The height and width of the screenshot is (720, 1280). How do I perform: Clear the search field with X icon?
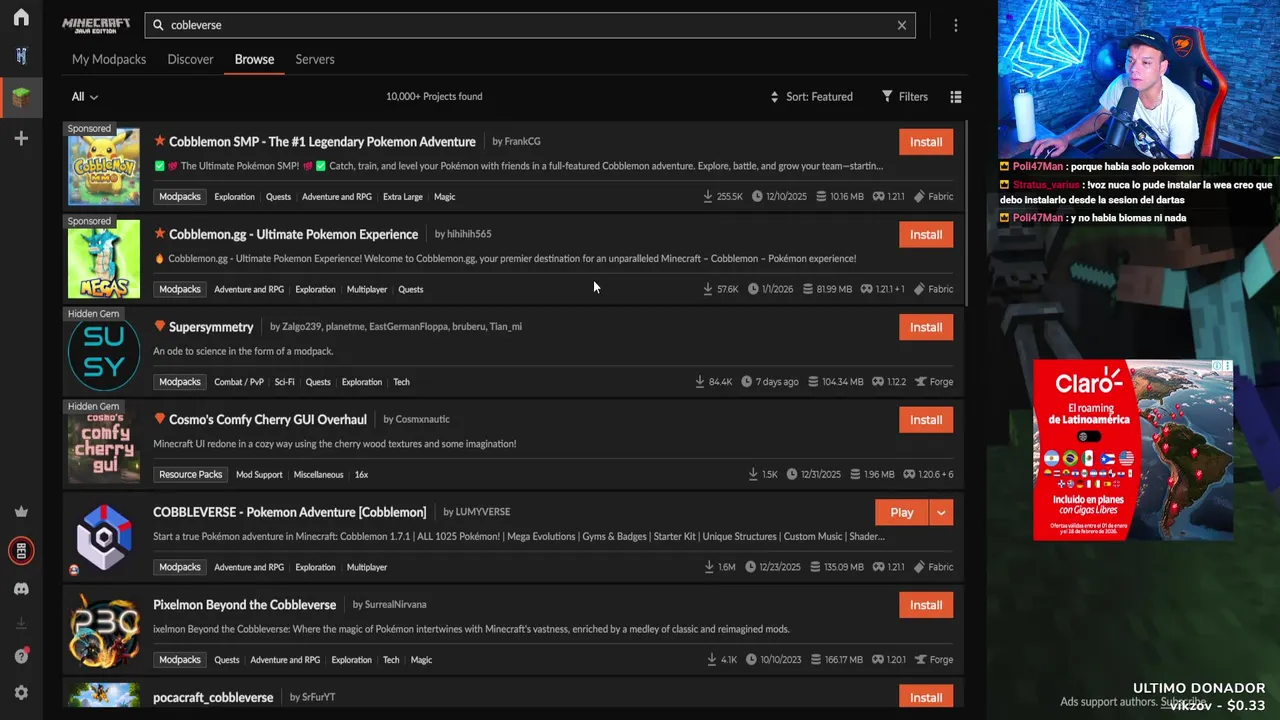pyautogui.click(x=901, y=25)
